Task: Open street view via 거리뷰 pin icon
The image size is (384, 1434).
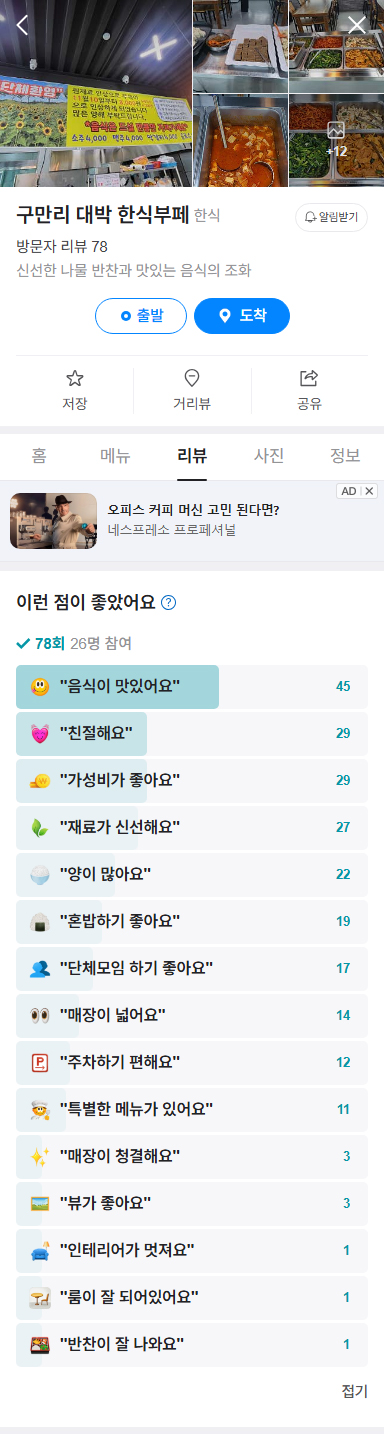Action: pos(192,378)
